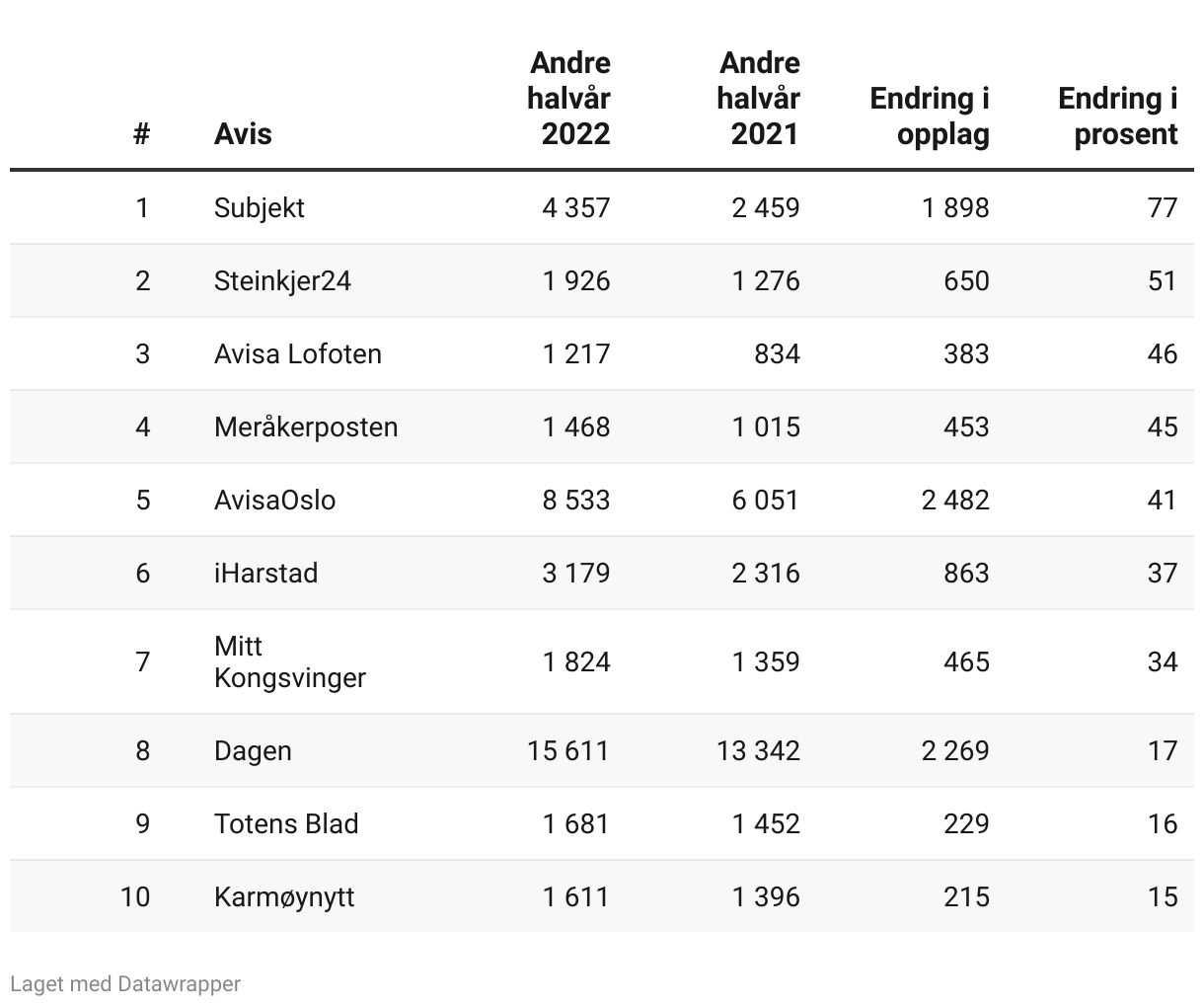Click Karmøynytt in the last row

[x=284, y=896]
